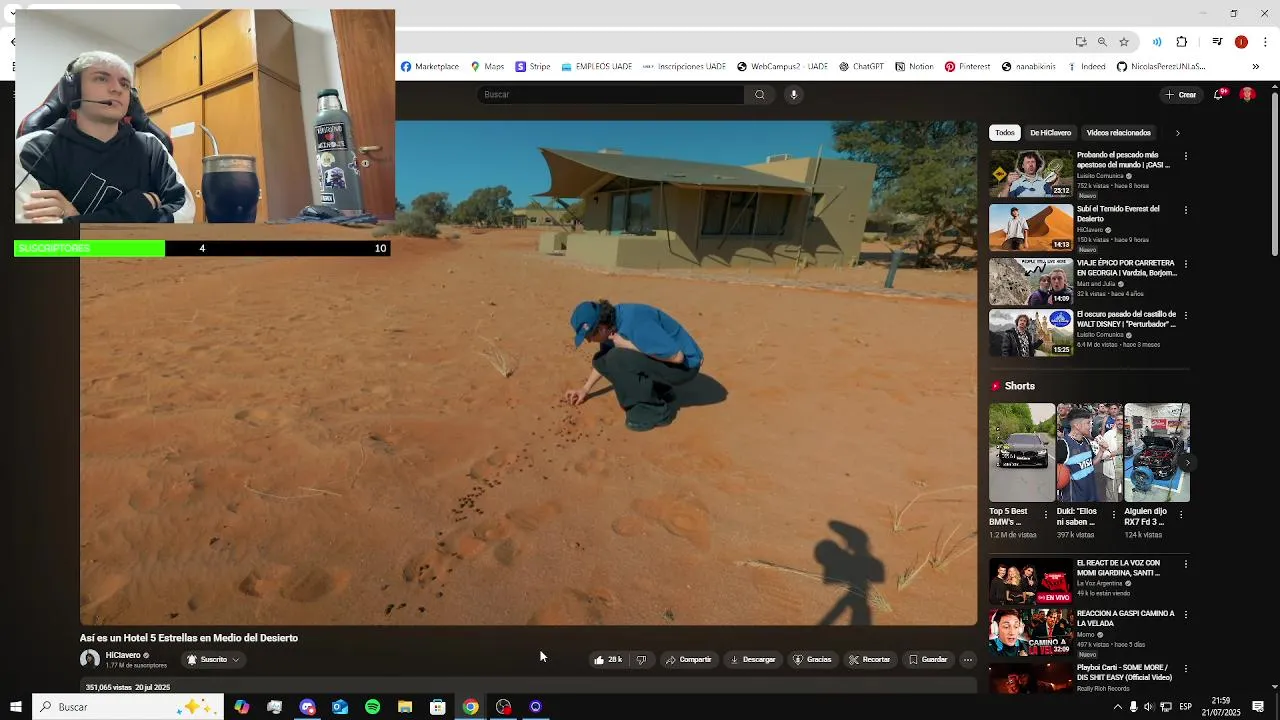This screenshot has width=1280, height=720.
Task: Open Spotify from the taskbar
Action: pyautogui.click(x=372, y=707)
